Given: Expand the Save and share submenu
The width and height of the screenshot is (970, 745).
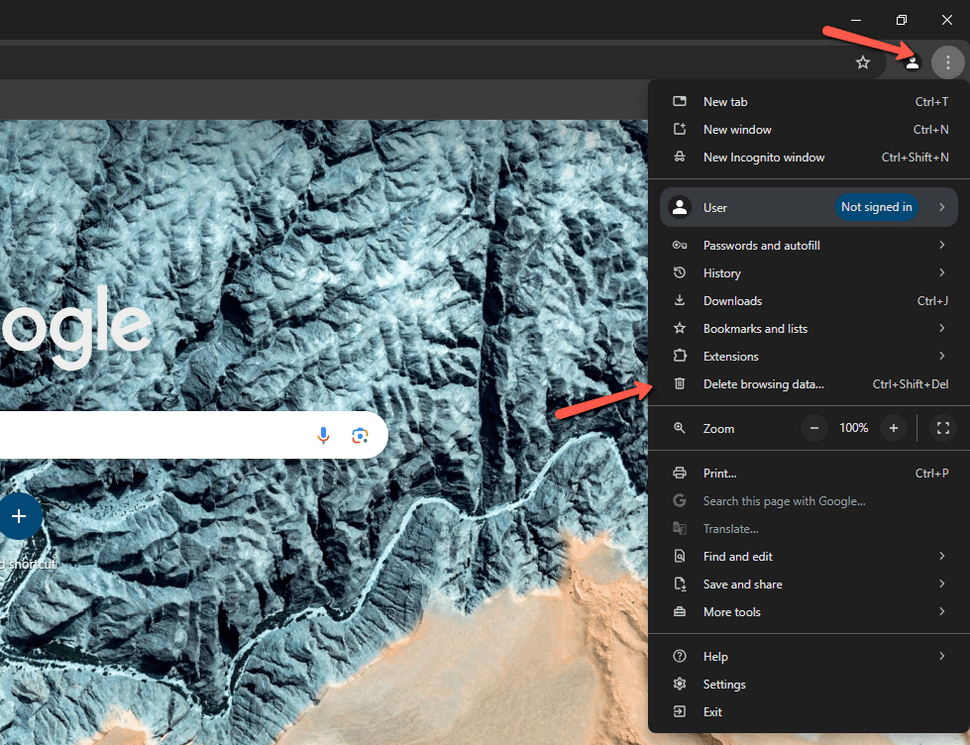Looking at the screenshot, I should (941, 584).
